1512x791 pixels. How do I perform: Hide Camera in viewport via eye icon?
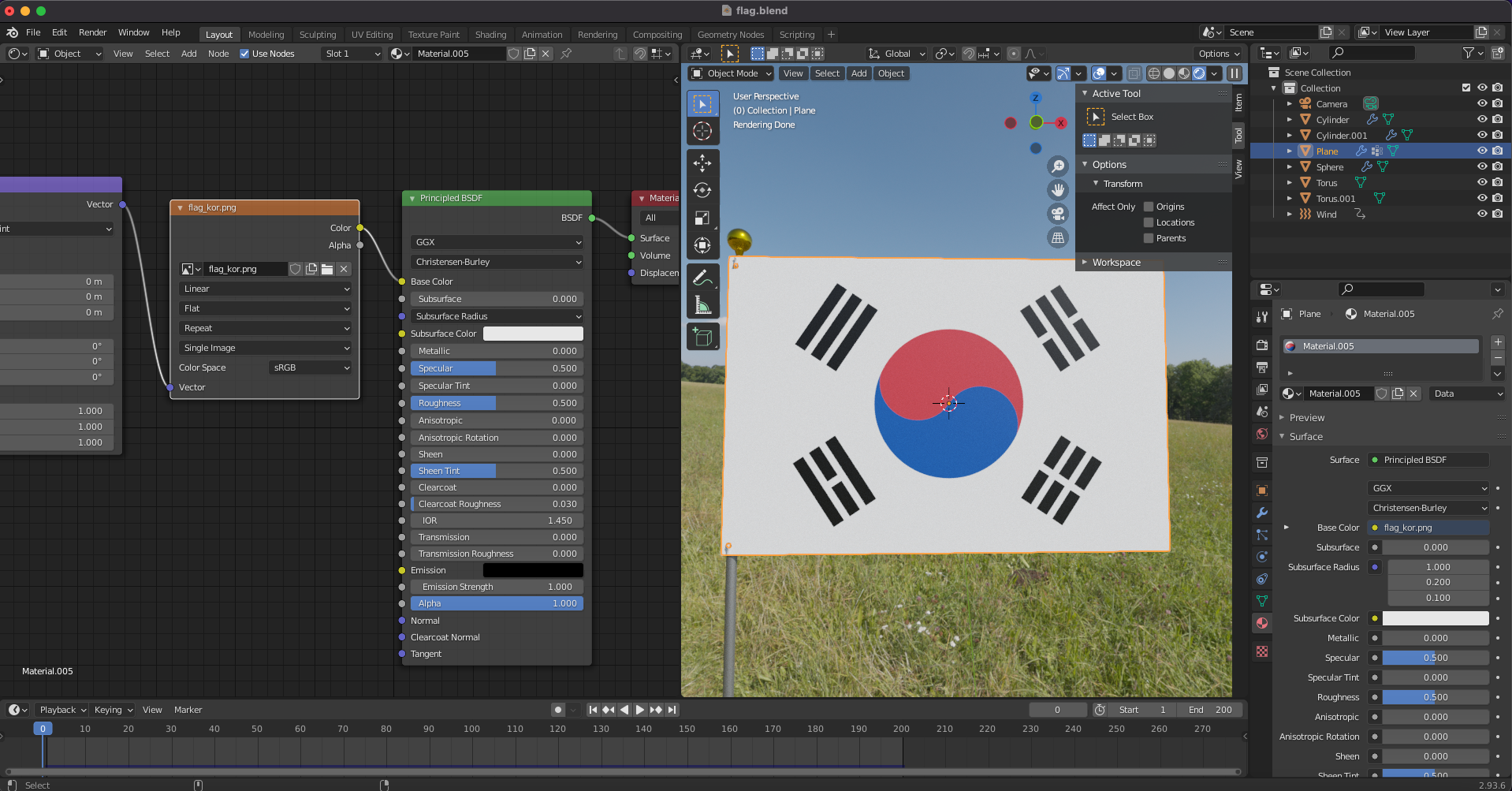1482,103
